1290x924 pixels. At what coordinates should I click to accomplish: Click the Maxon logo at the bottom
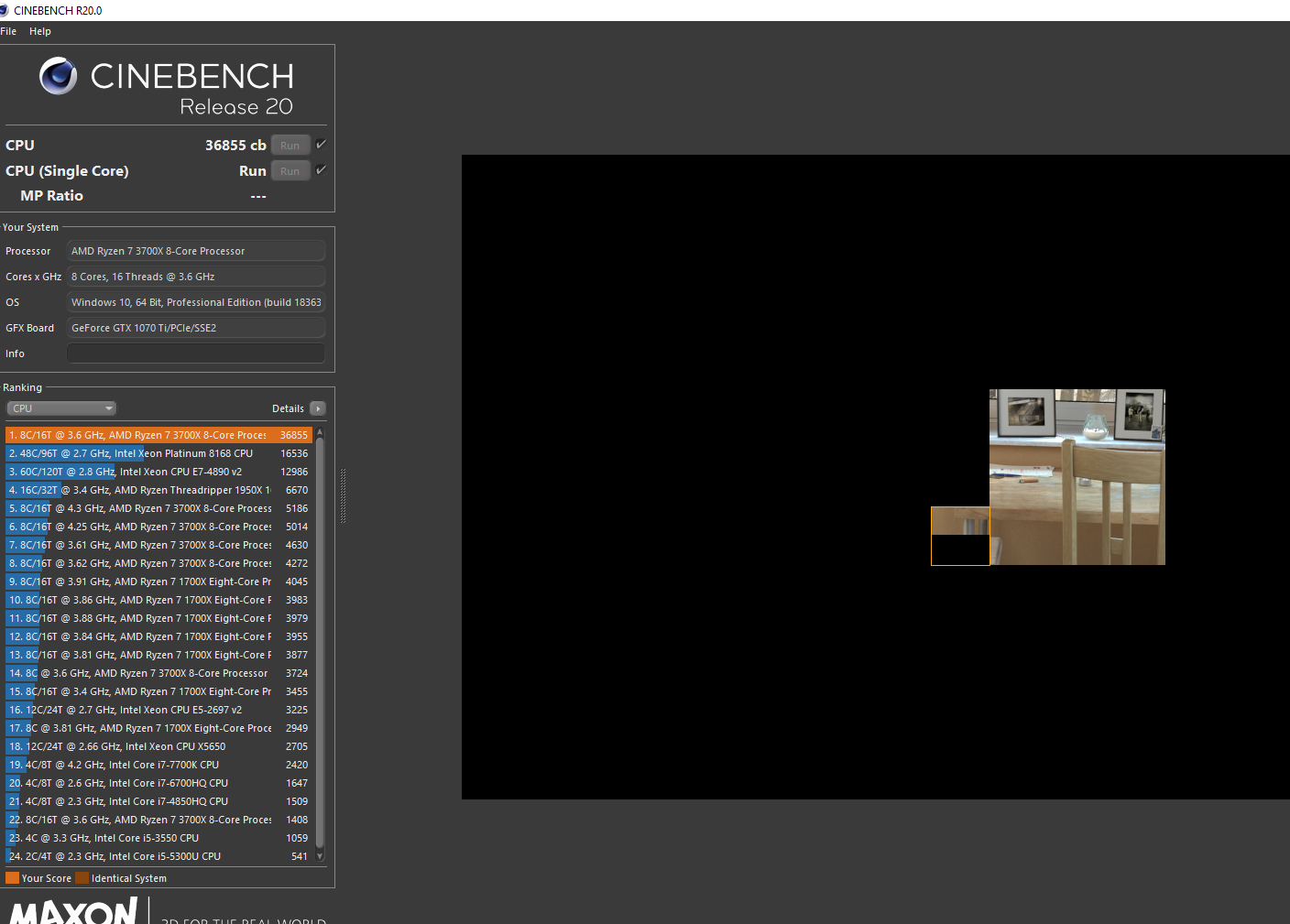[x=73, y=911]
